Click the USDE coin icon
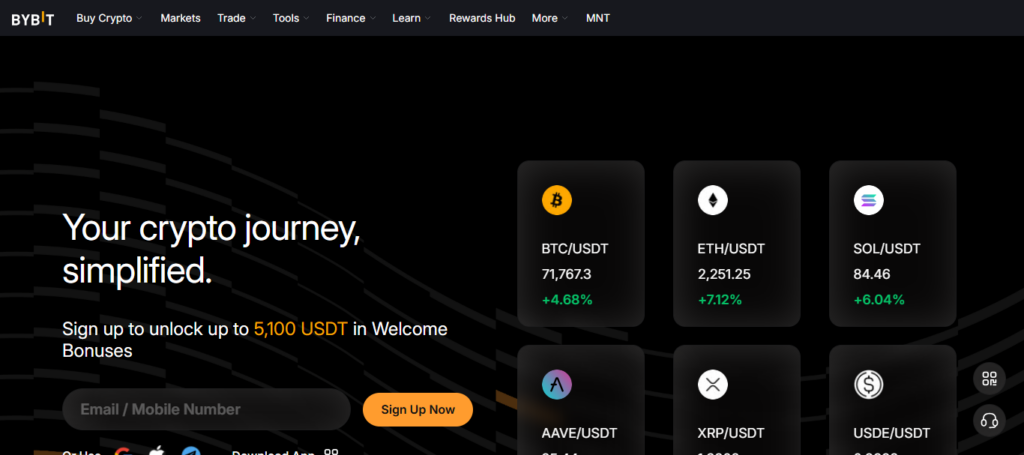The image size is (1024, 455). click(869, 384)
